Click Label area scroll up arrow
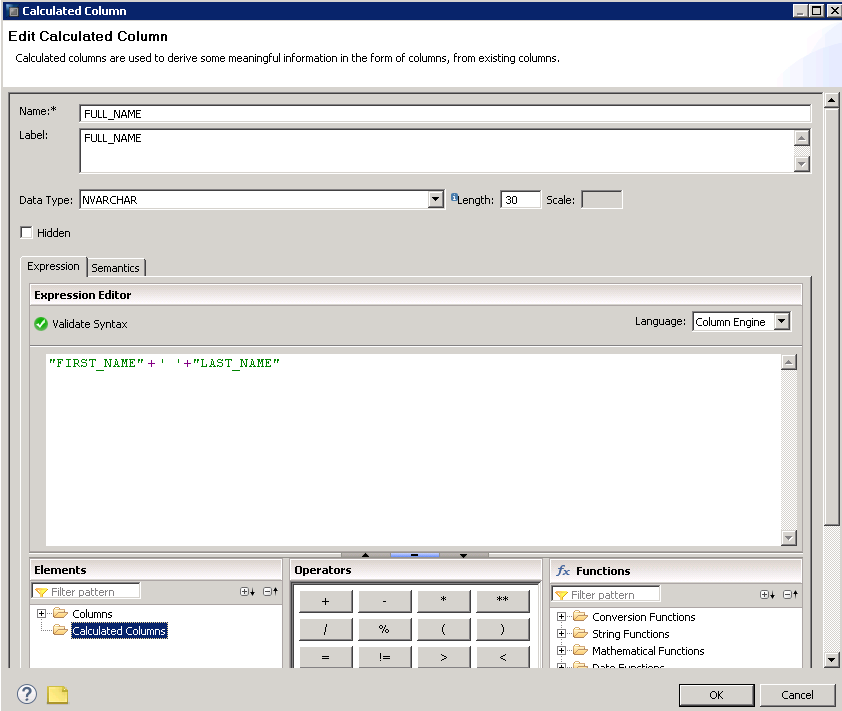The image size is (842, 711). pyautogui.click(x=801, y=138)
